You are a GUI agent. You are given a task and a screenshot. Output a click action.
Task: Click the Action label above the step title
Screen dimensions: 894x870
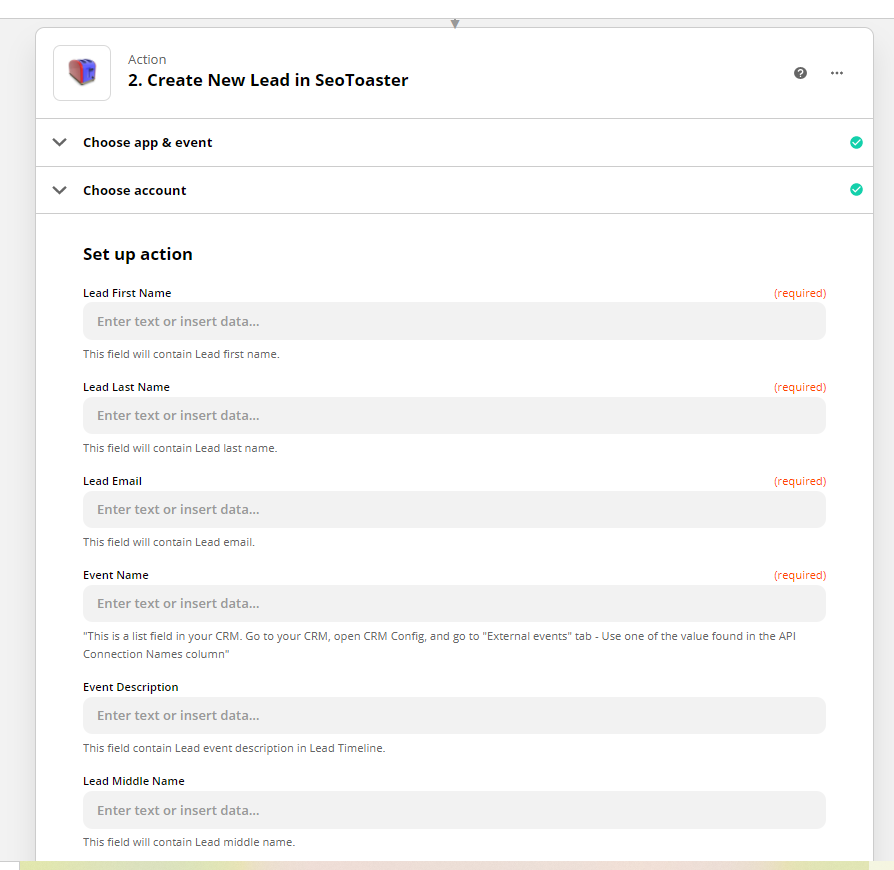pos(147,59)
